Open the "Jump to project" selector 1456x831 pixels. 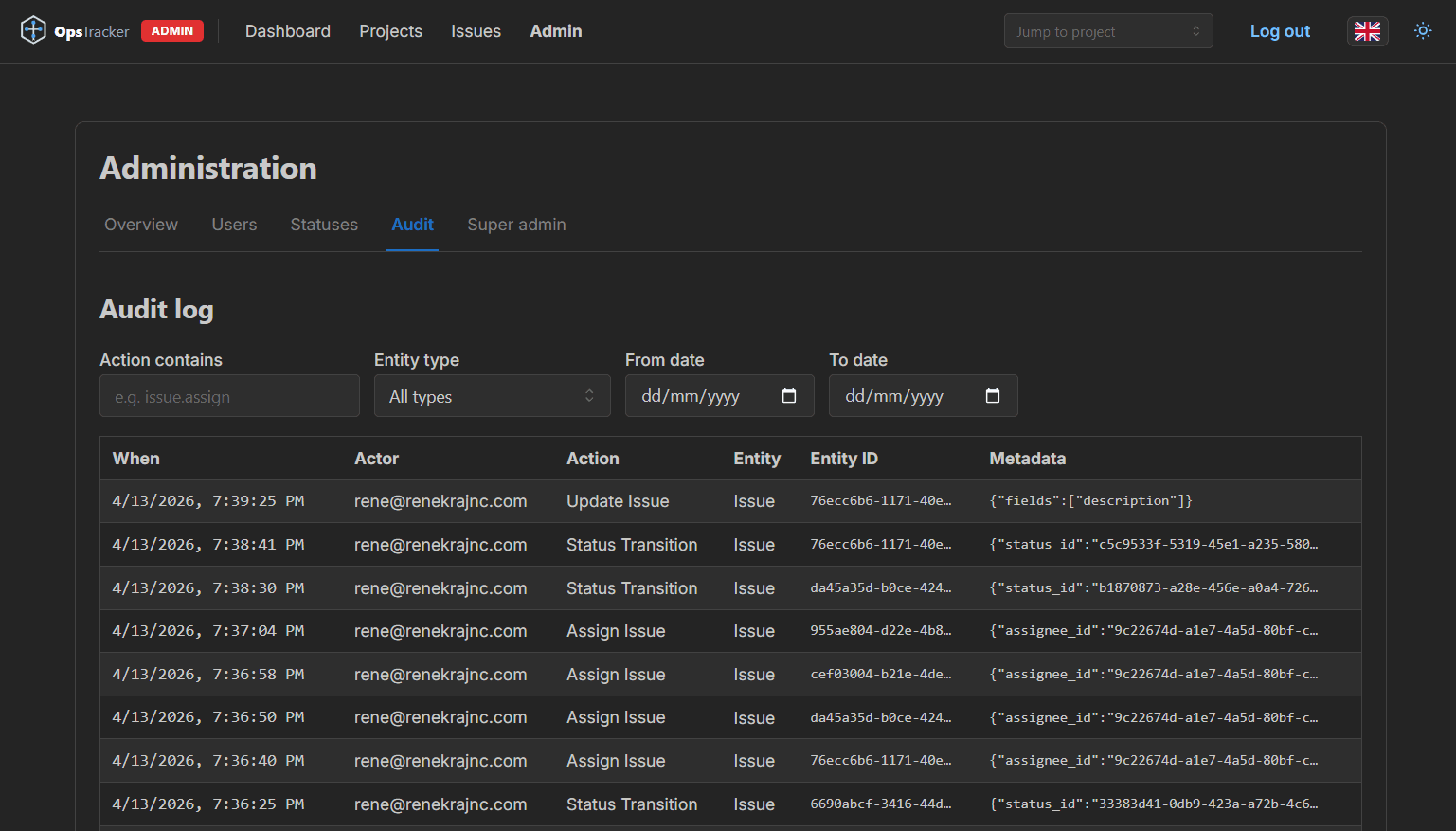pyautogui.click(x=1108, y=30)
